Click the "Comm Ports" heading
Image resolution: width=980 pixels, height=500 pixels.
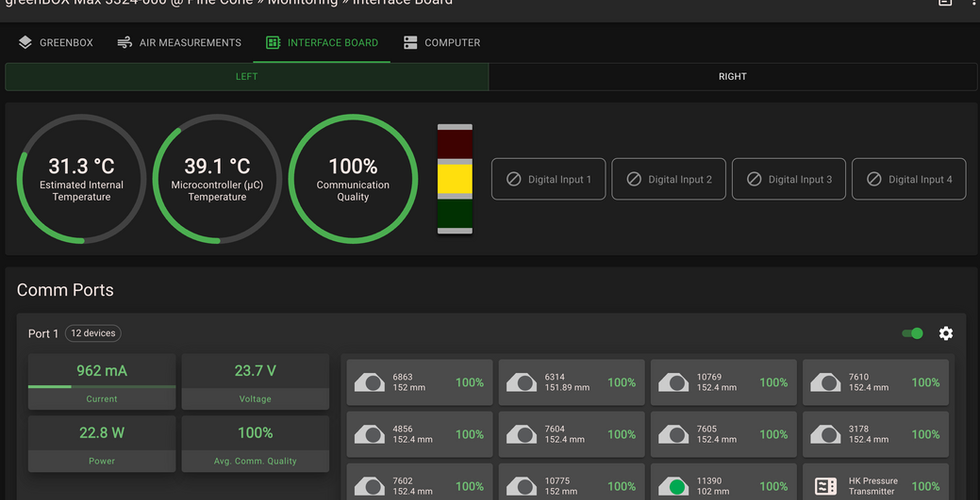tap(66, 290)
